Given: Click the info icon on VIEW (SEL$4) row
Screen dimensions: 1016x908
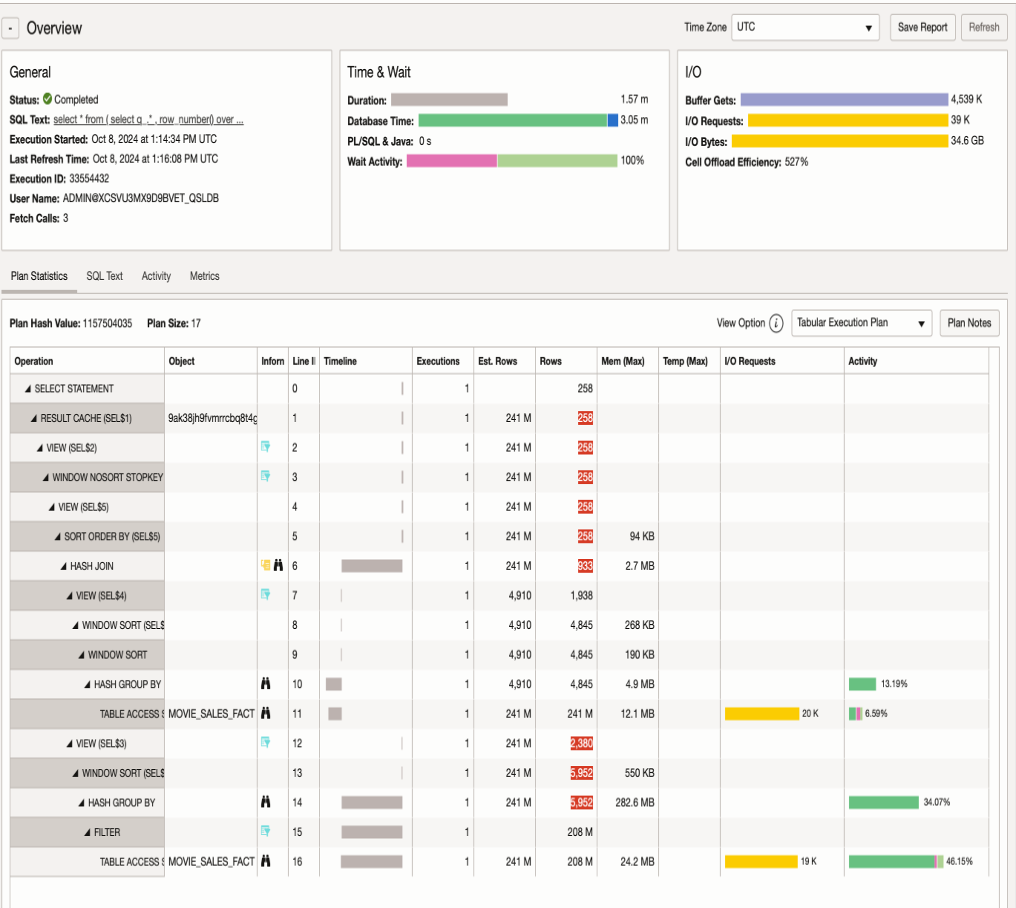Looking at the screenshot, I should (x=266, y=596).
